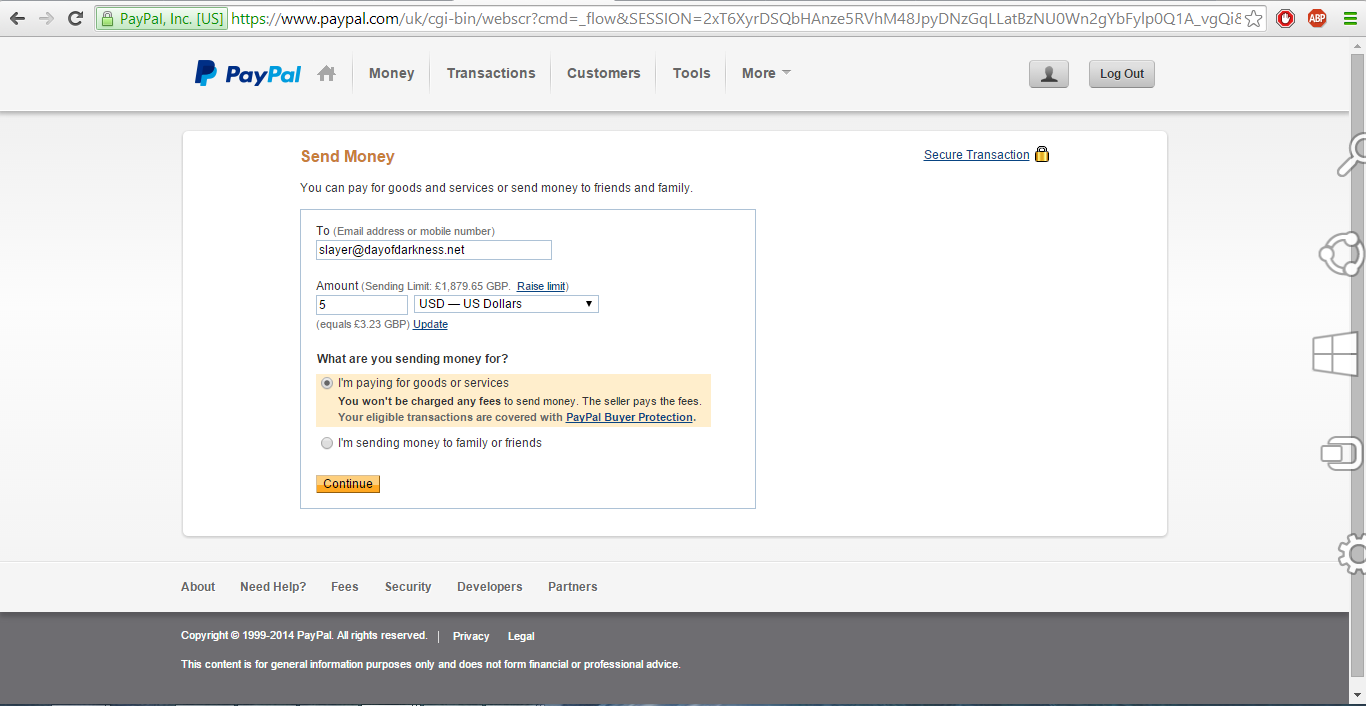Click the green PayPal, Inc. security badge

click(x=162, y=18)
